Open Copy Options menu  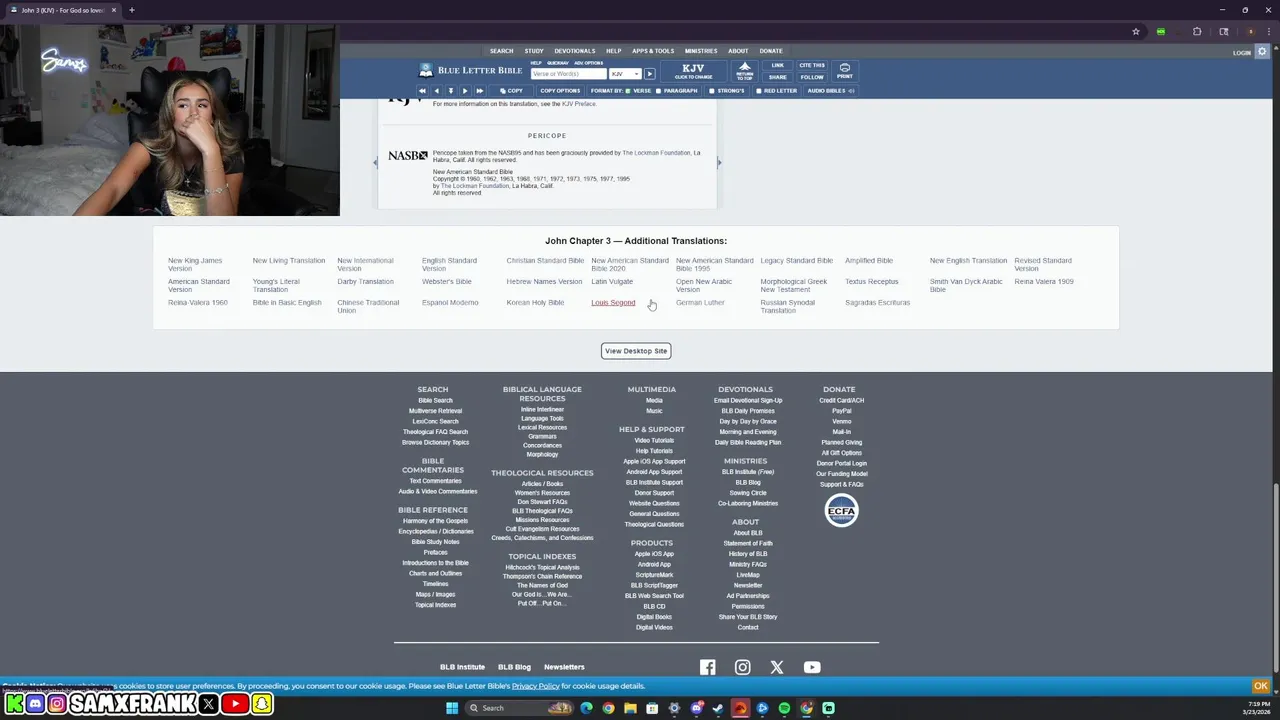(560, 91)
